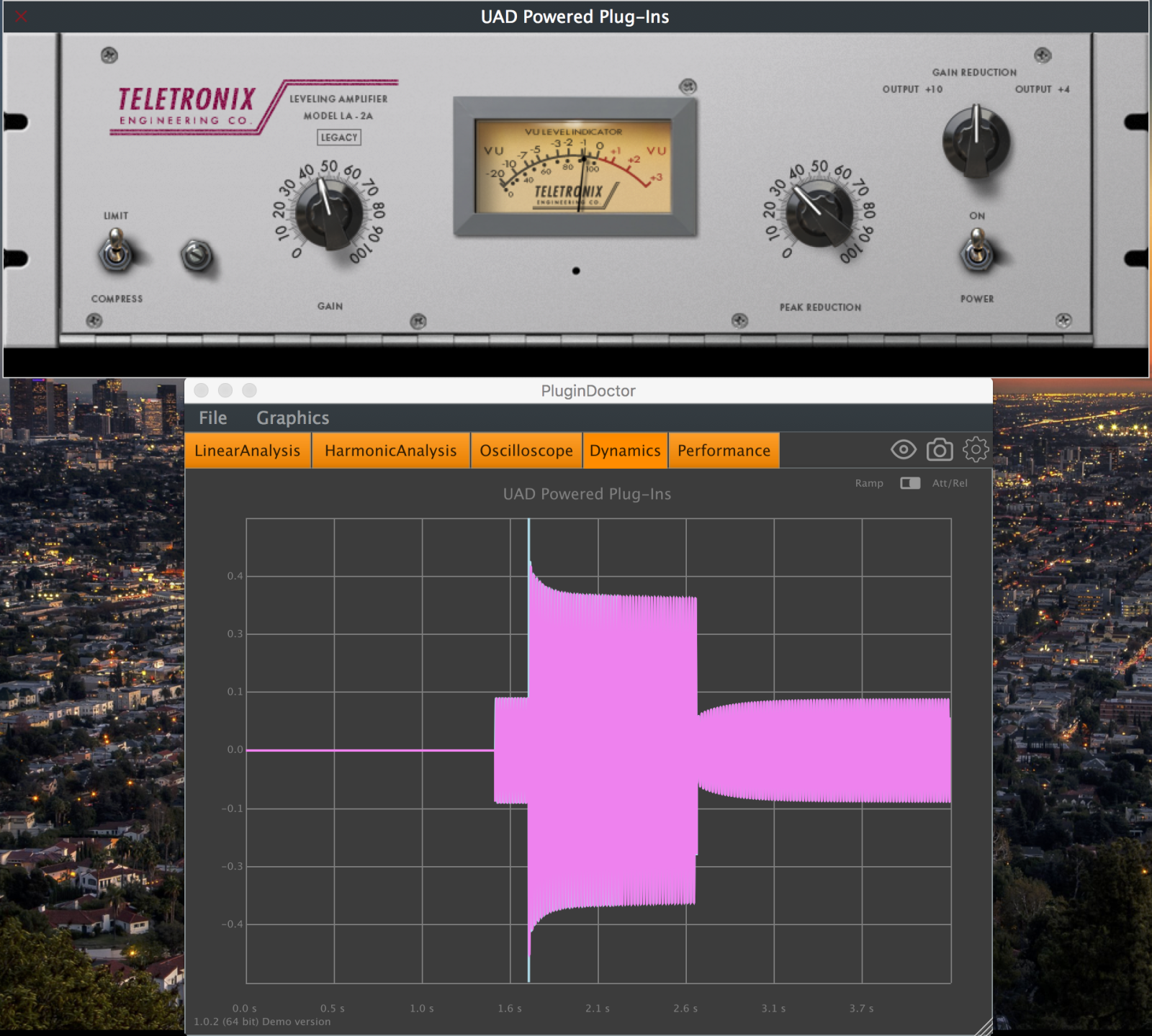The width and height of the screenshot is (1152, 1036).
Task: Click the "3.7 s" time axis label
Action: (x=861, y=1008)
